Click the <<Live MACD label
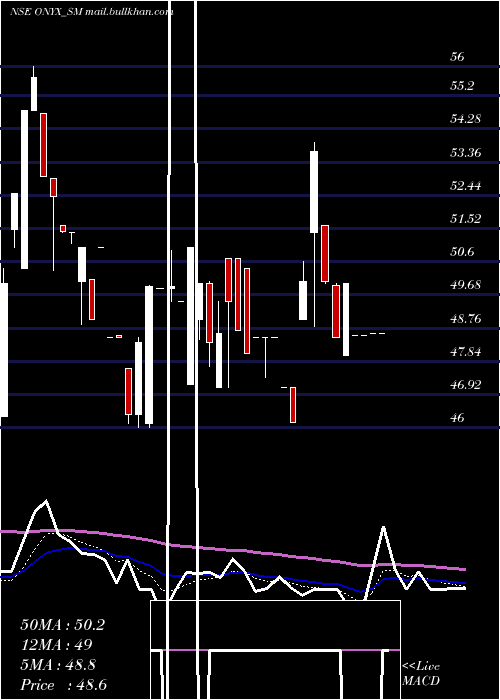Image resolution: width=500 pixels, height=700 pixels. [x=421, y=673]
